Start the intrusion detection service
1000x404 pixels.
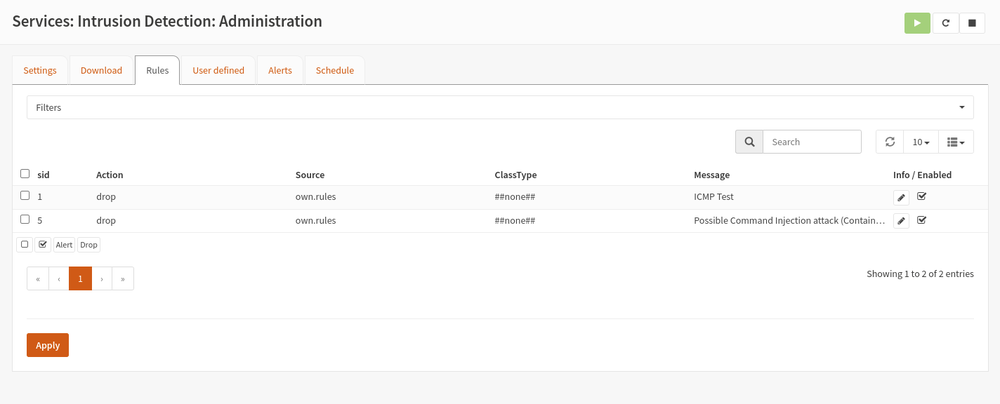tap(917, 23)
